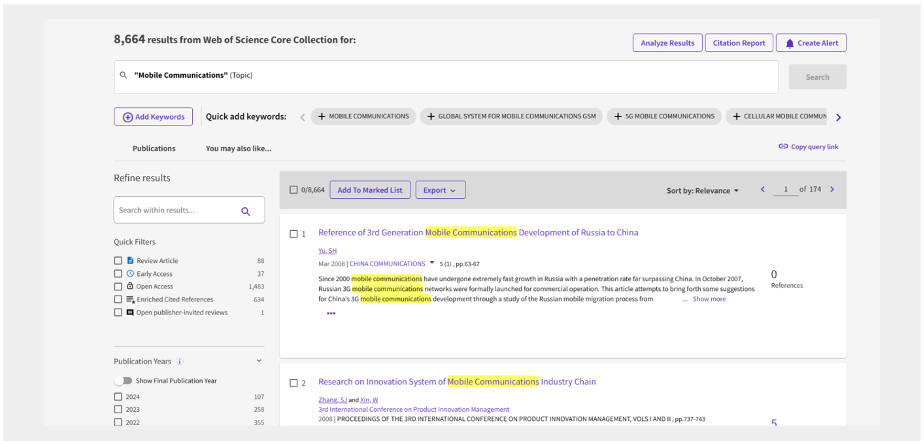Open 3rd International Conference on Product Innovation Management link
The height and width of the screenshot is (444, 924).
[414, 409]
